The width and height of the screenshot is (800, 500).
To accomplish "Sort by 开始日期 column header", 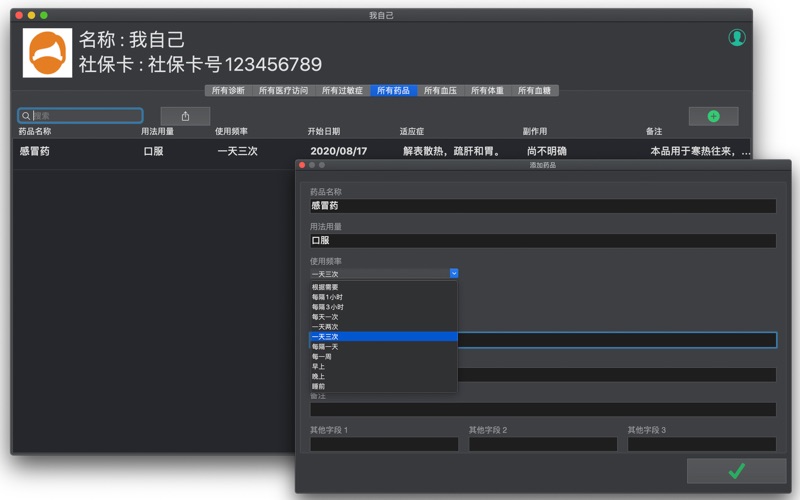I will [324, 131].
